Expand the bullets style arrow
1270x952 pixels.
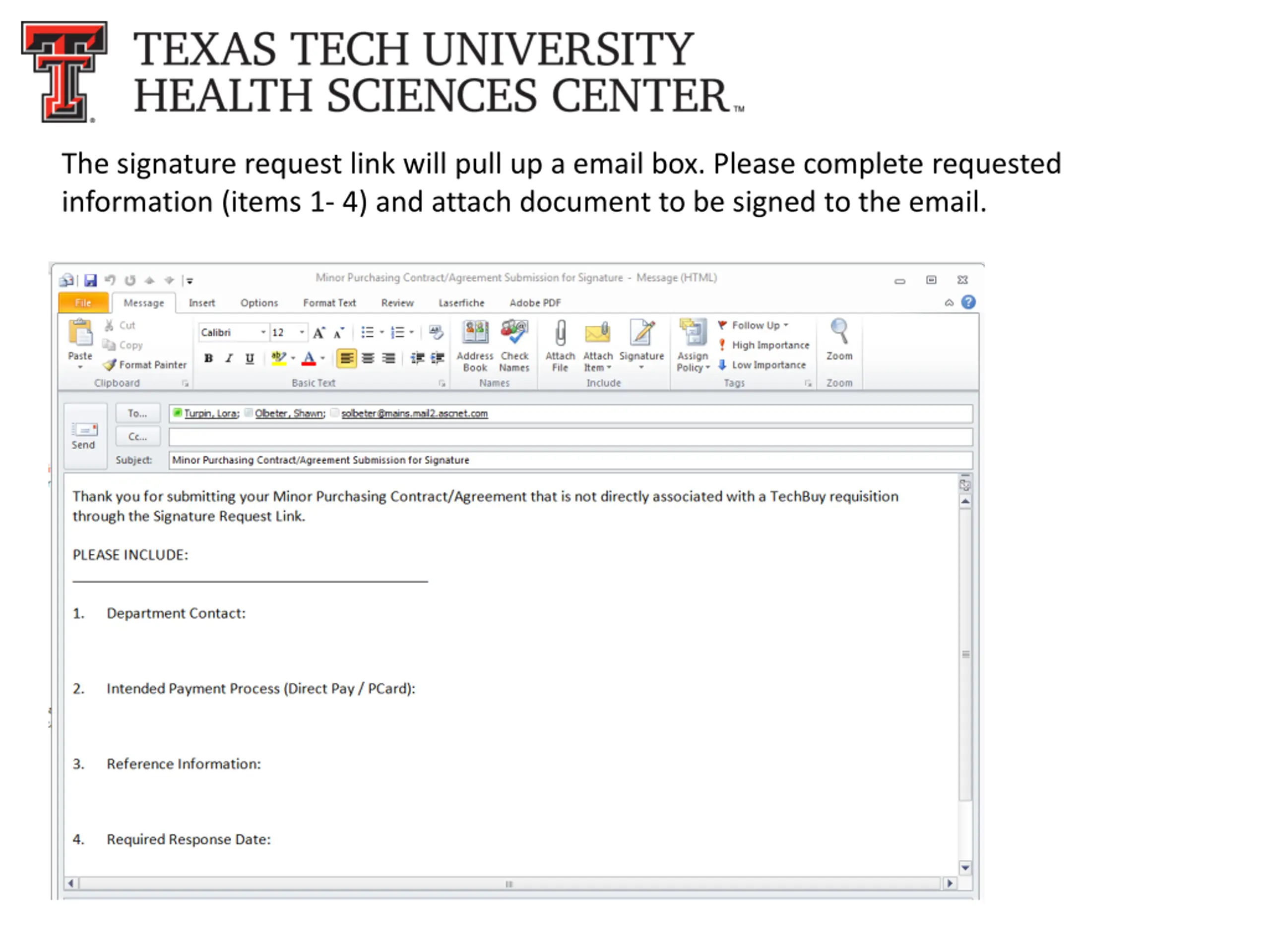click(382, 332)
